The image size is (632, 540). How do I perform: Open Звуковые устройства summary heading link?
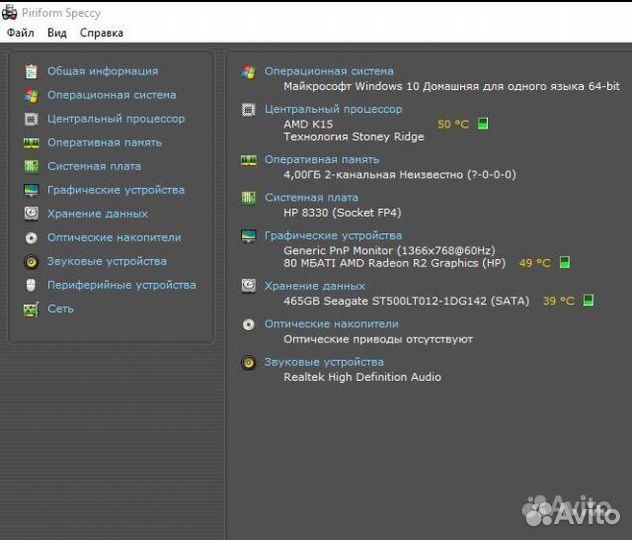click(324, 362)
